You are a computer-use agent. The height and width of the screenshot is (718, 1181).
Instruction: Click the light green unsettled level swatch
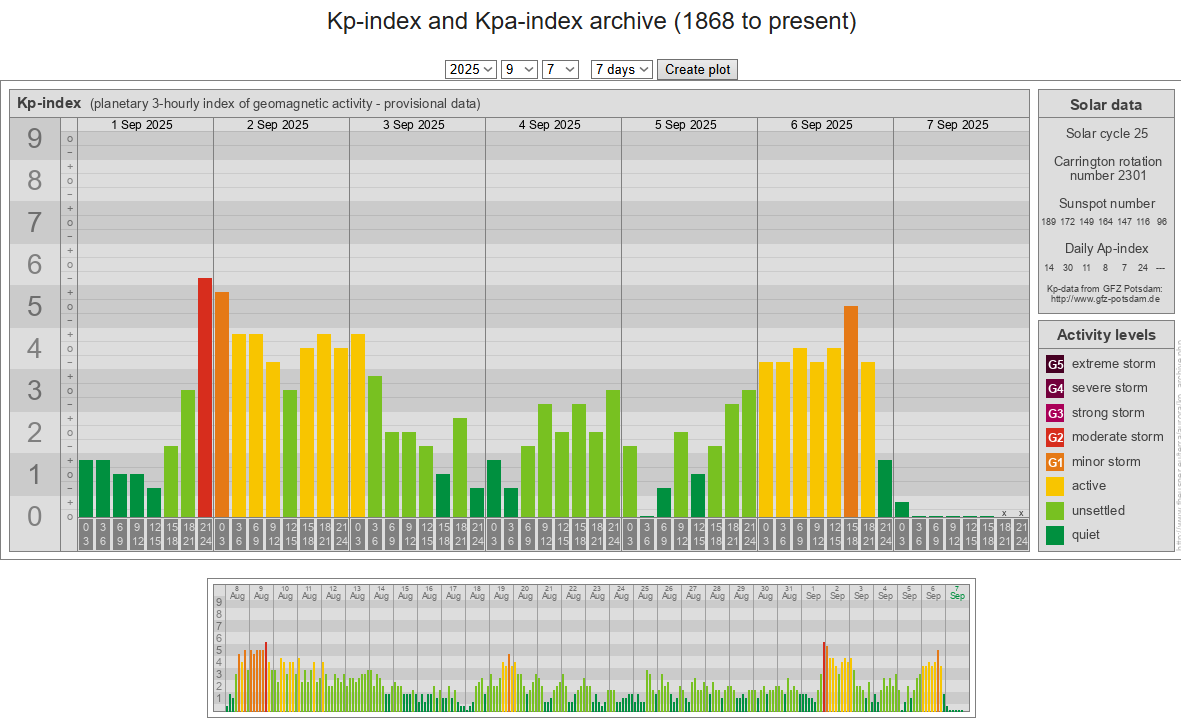[x=1055, y=511]
